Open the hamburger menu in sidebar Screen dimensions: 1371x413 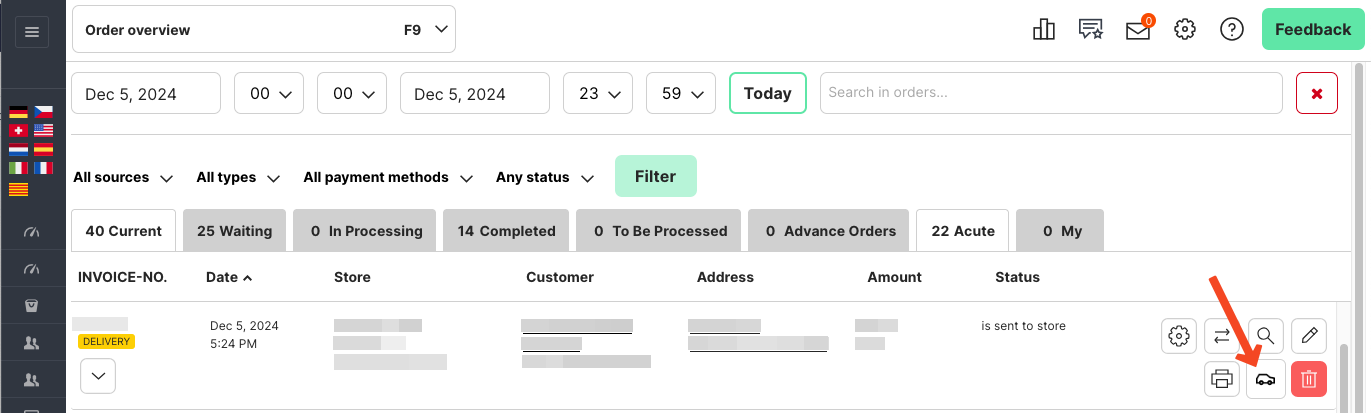31,32
